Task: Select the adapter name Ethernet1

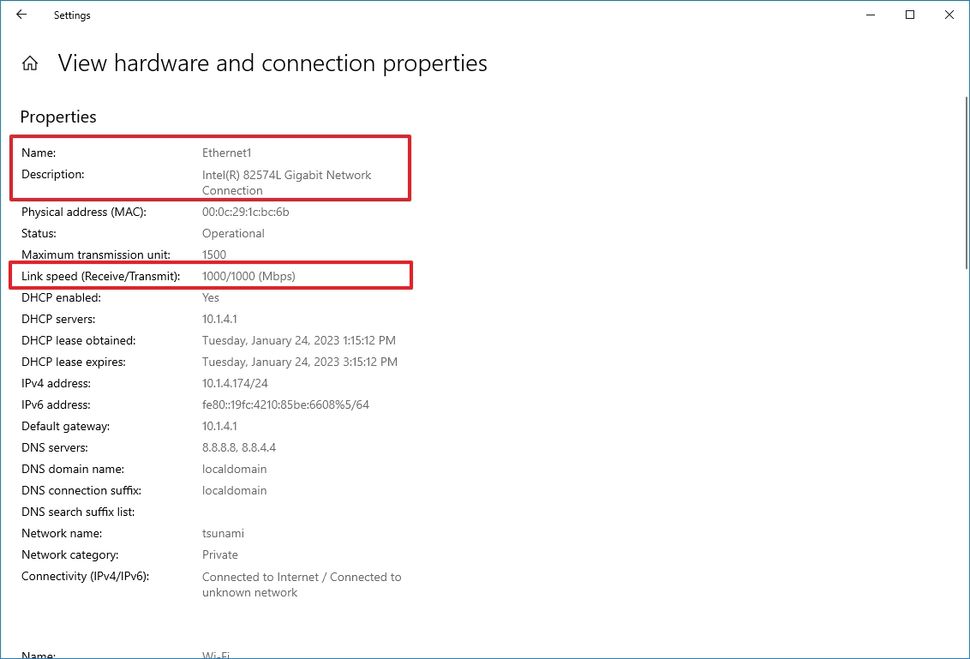Action: (x=225, y=152)
